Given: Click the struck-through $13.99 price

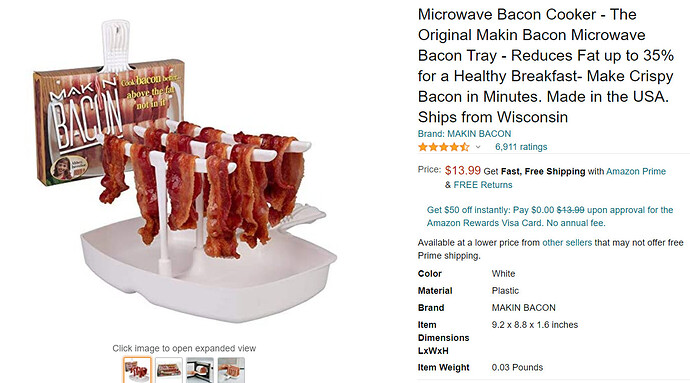Looking at the screenshot, I should (x=570, y=210).
